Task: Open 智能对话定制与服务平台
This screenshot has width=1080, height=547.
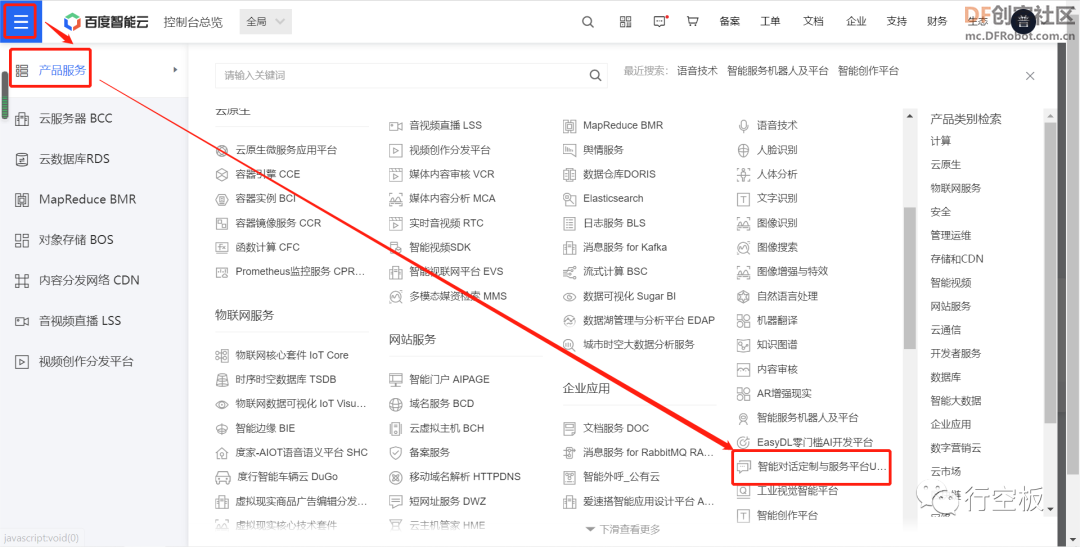Action: (x=820, y=466)
